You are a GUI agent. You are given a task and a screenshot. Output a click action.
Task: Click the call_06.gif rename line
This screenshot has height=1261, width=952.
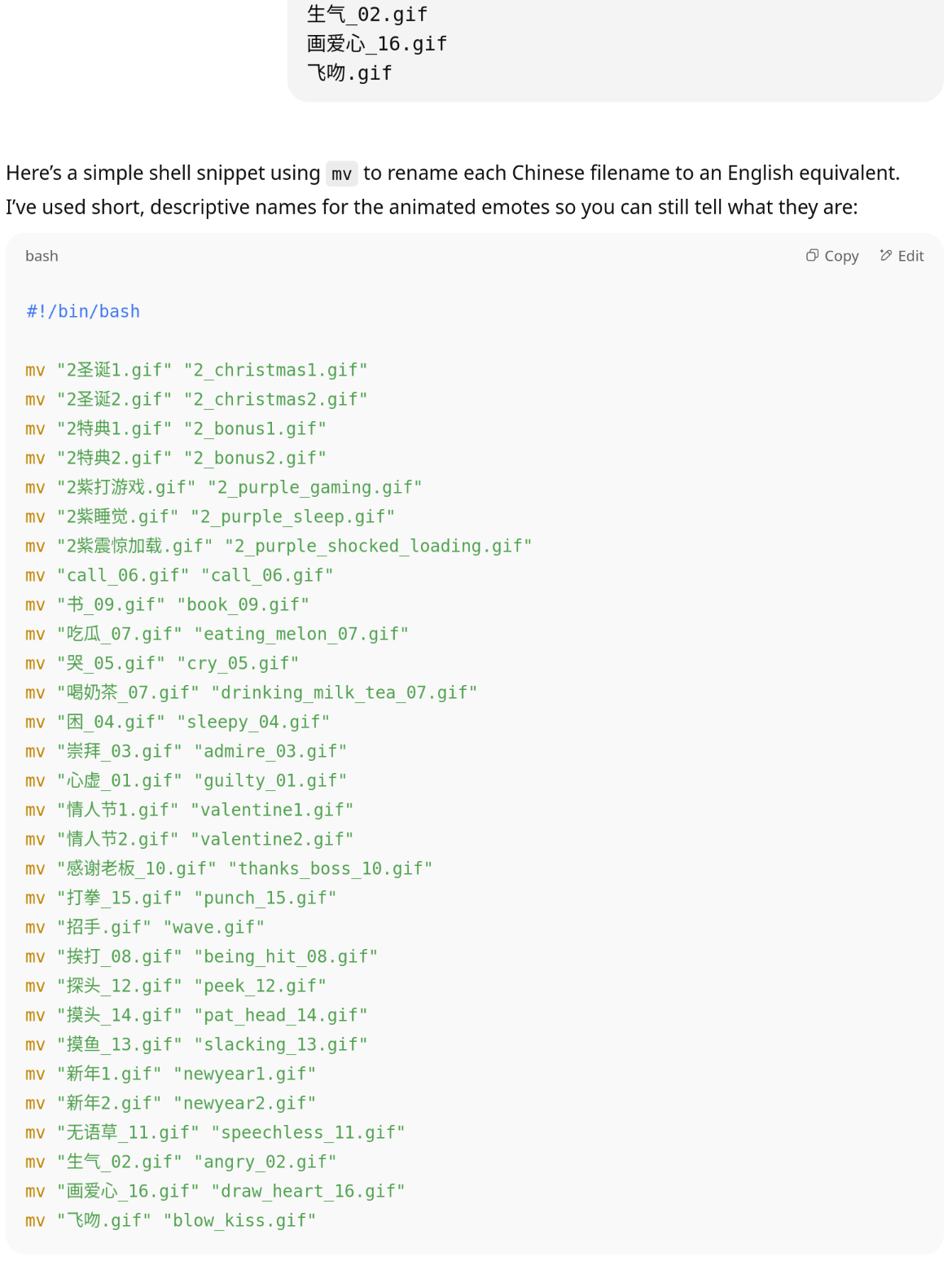(179, 576)
